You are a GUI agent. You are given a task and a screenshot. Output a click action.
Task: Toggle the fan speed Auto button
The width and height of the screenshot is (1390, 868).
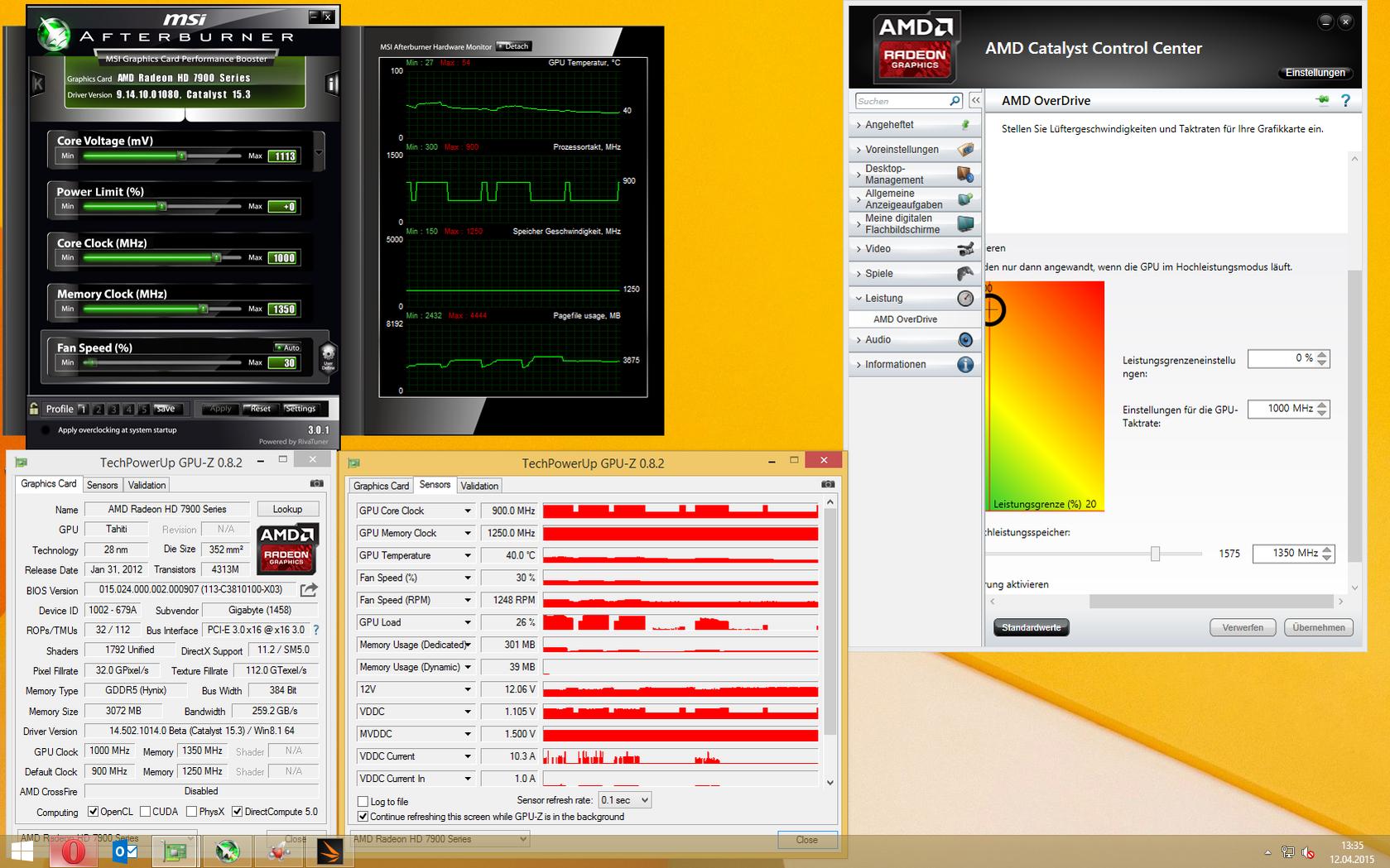pyautogui.click(x=287, y=348)
